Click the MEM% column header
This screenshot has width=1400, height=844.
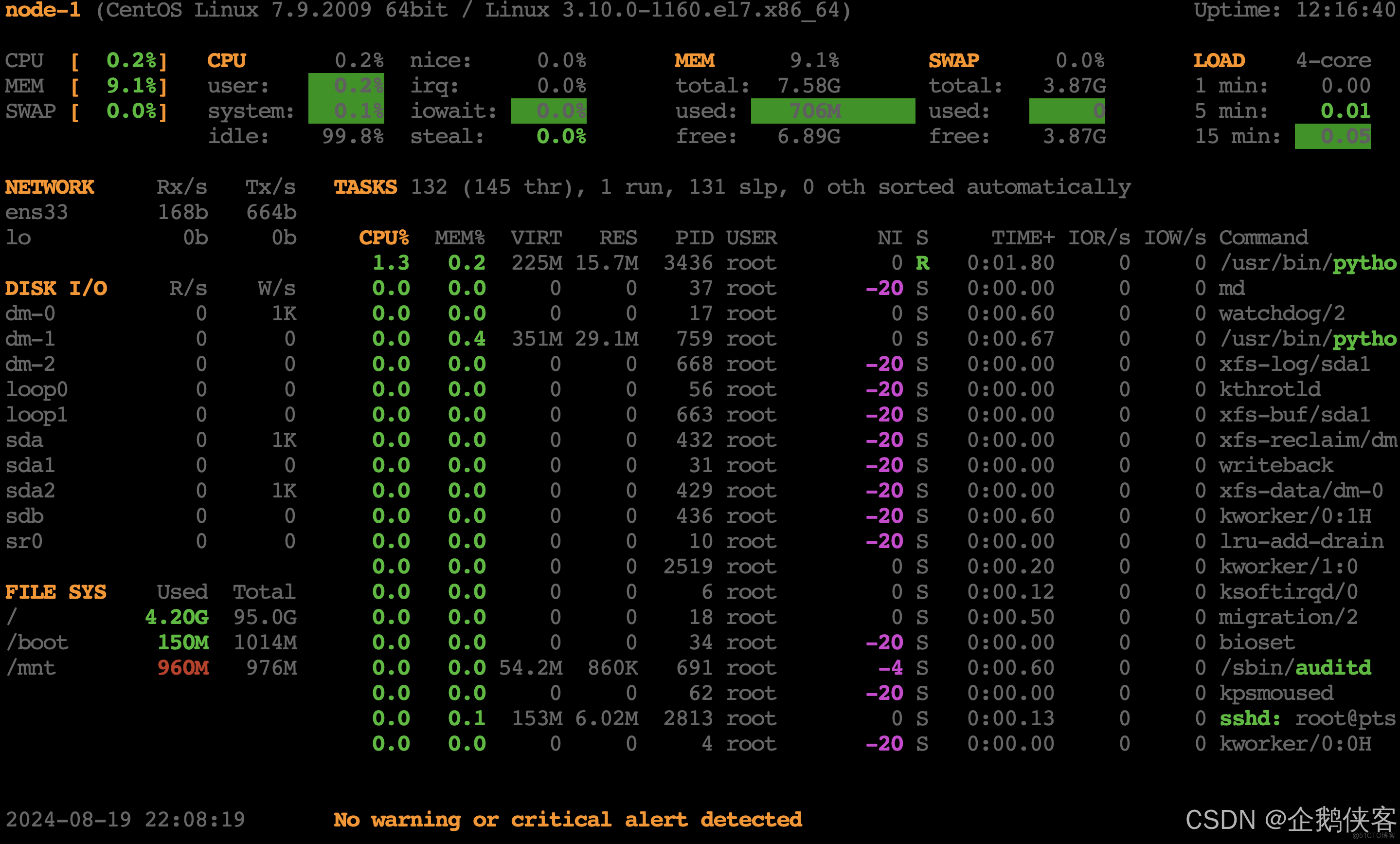click(460, 238)
